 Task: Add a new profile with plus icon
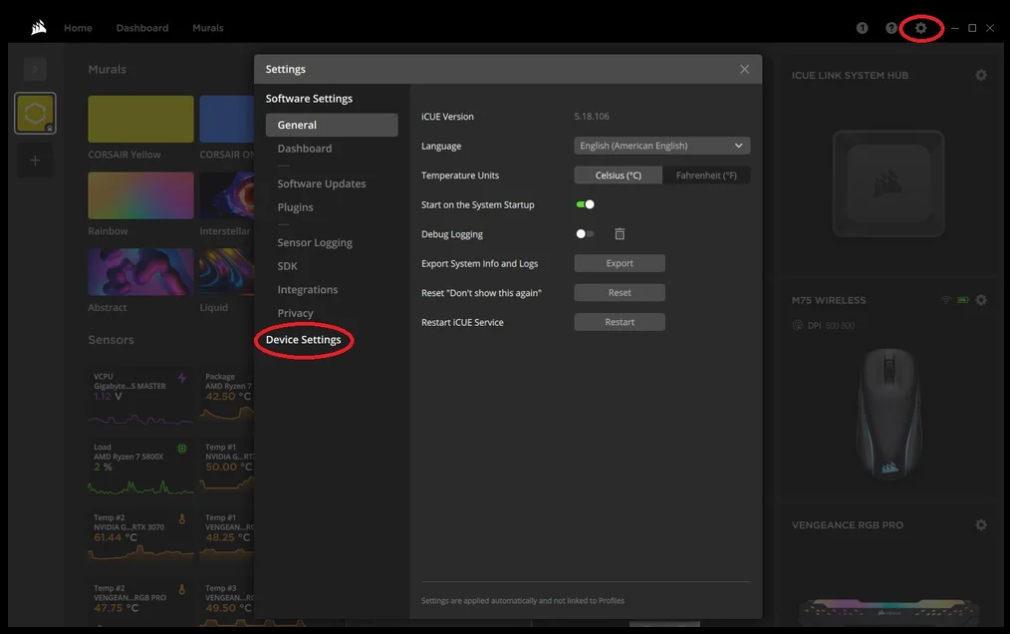[x=35, y=160]
